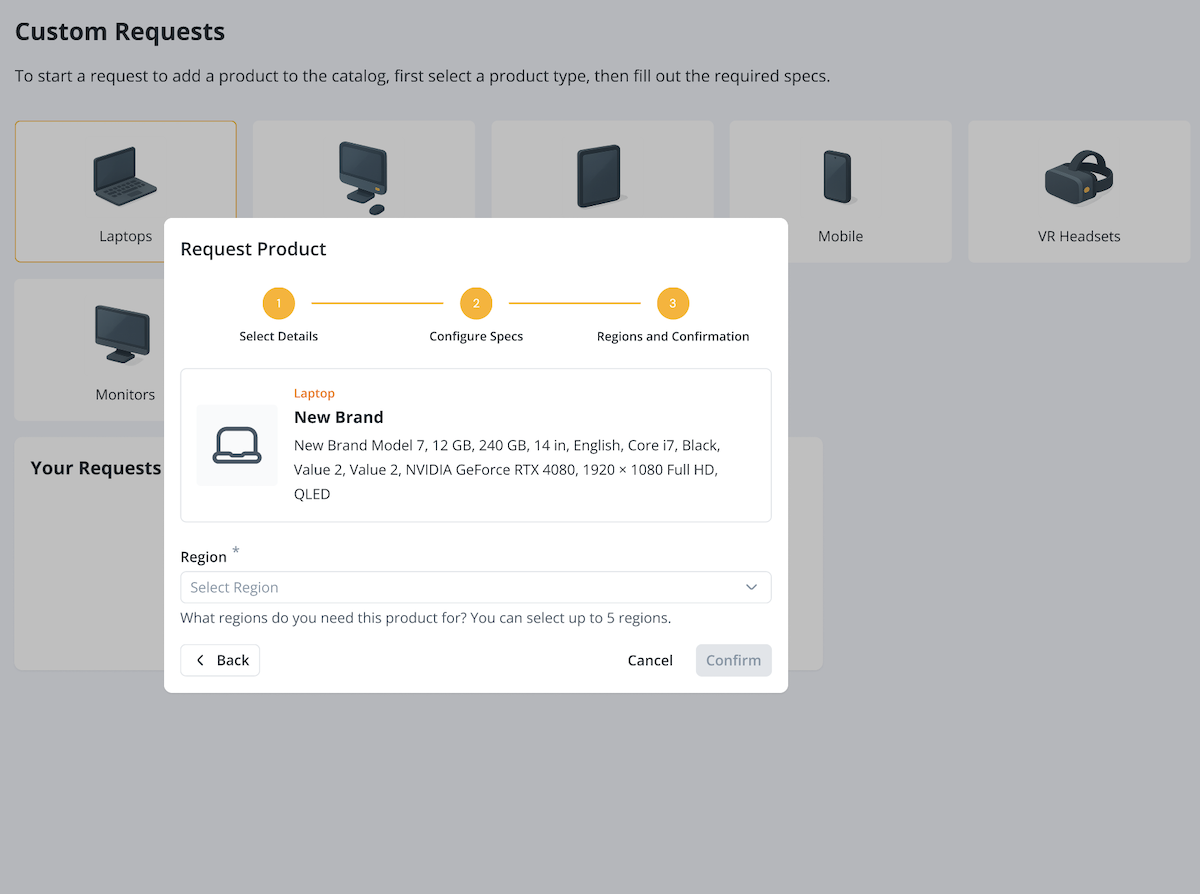Viewport: 1200px width, 894px height.
Task: Select the Mobile phone icon
Action: [x=838, y=178]
